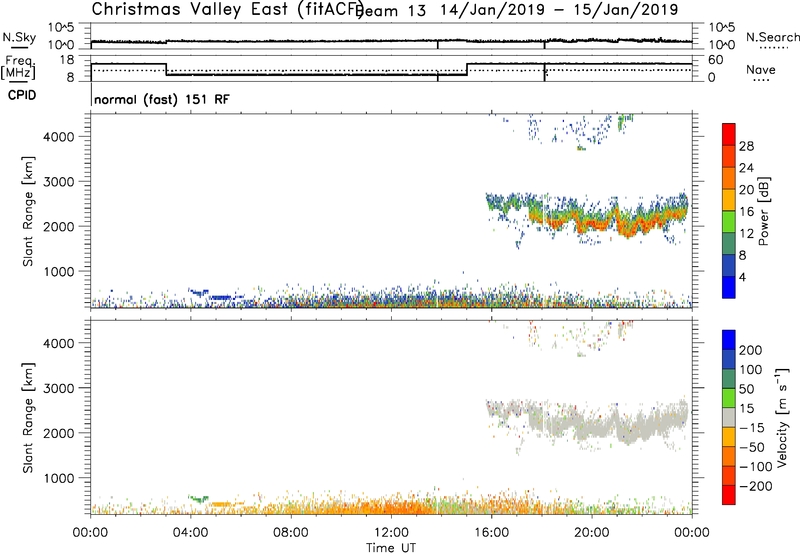This screenshot has width=800, height=554.
Task: Click the title 'Christmas Valley East'
Action: [190, 9]
